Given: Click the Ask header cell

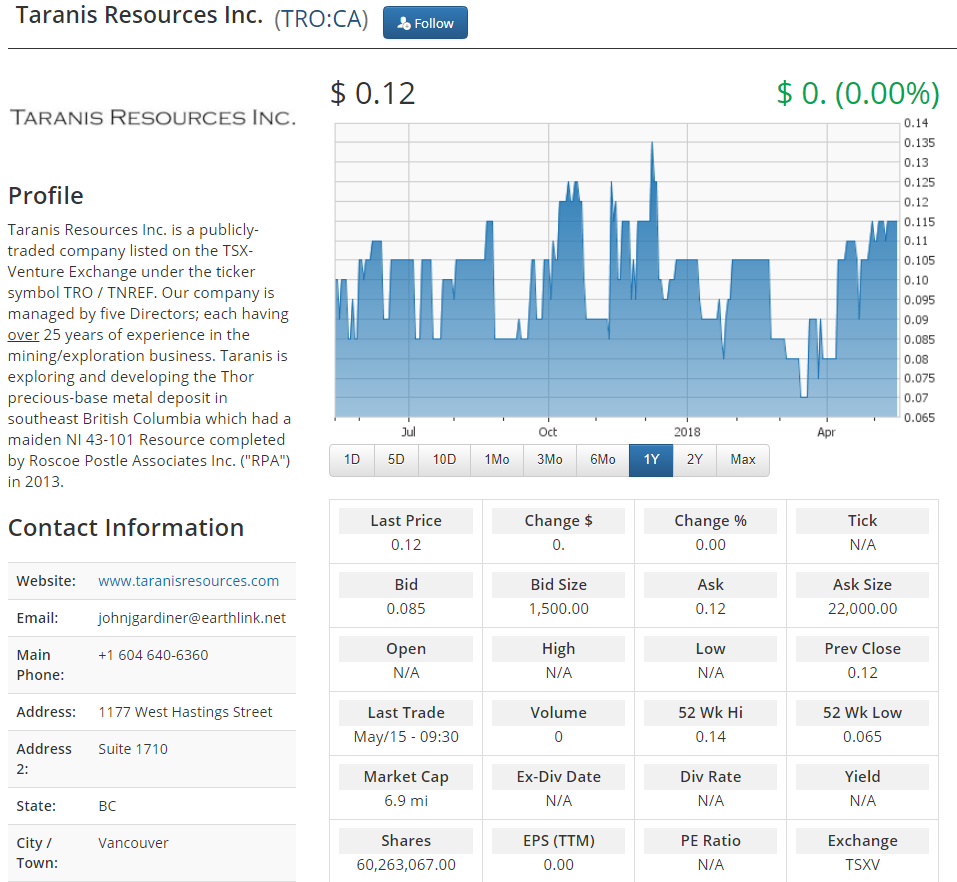Looking at the screenshot, I should click(x=710, y=585).
